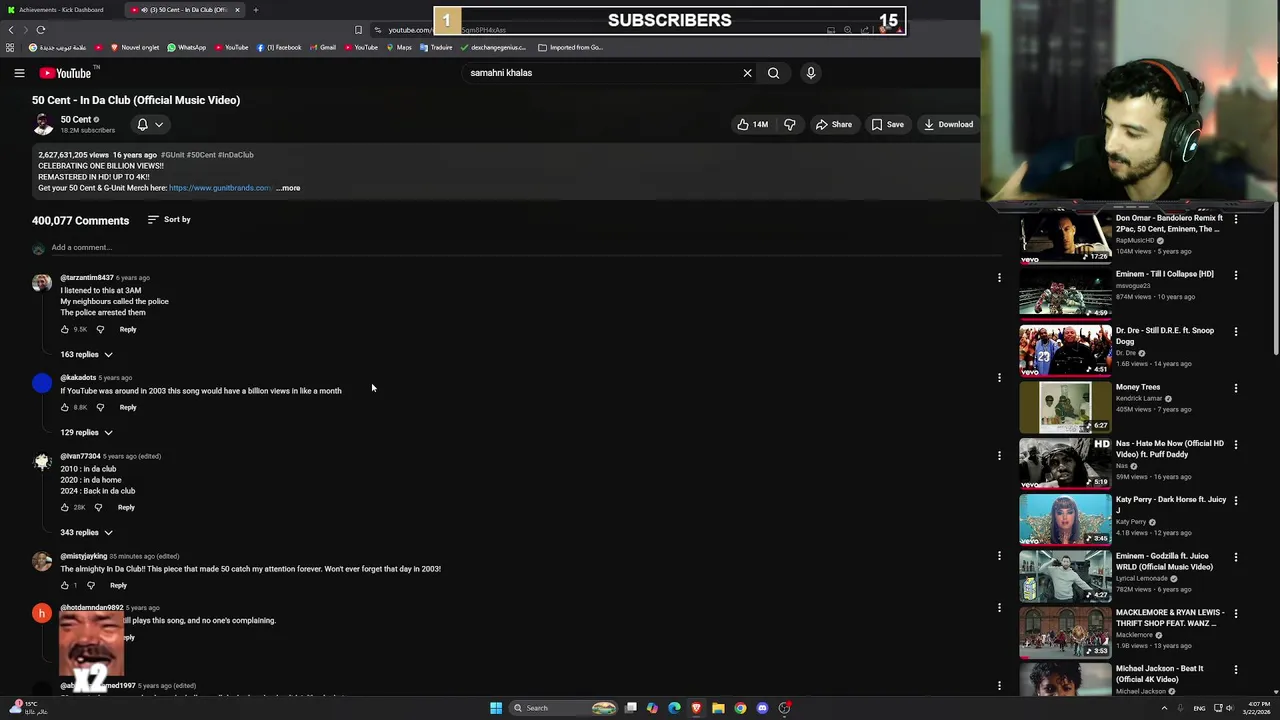Open the options menu for Eminem Till I Collapse video
The image size is (1280, 720).
[x=1235, y=275]
